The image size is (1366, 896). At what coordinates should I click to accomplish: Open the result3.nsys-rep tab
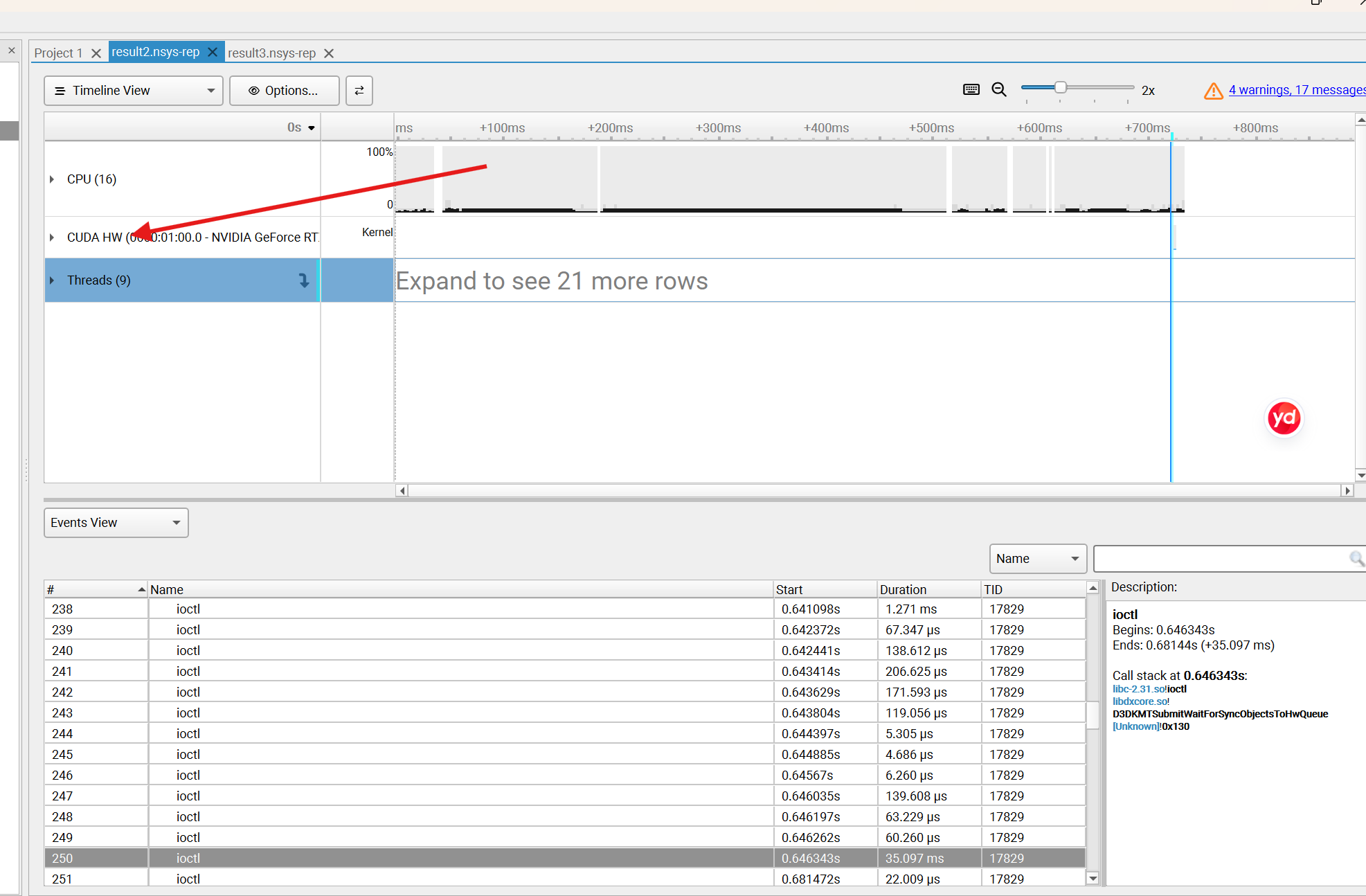click(x=271, y=53)
